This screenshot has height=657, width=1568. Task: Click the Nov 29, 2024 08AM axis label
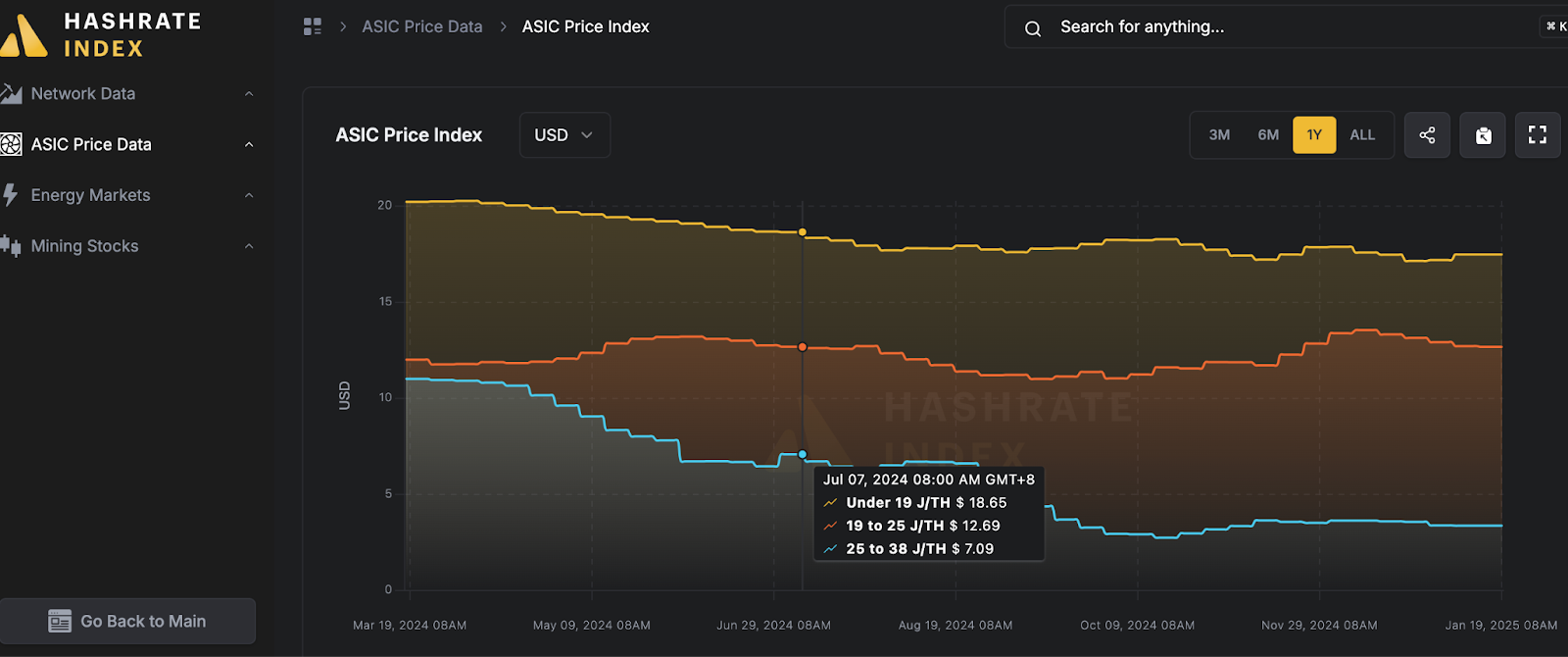1319,626
